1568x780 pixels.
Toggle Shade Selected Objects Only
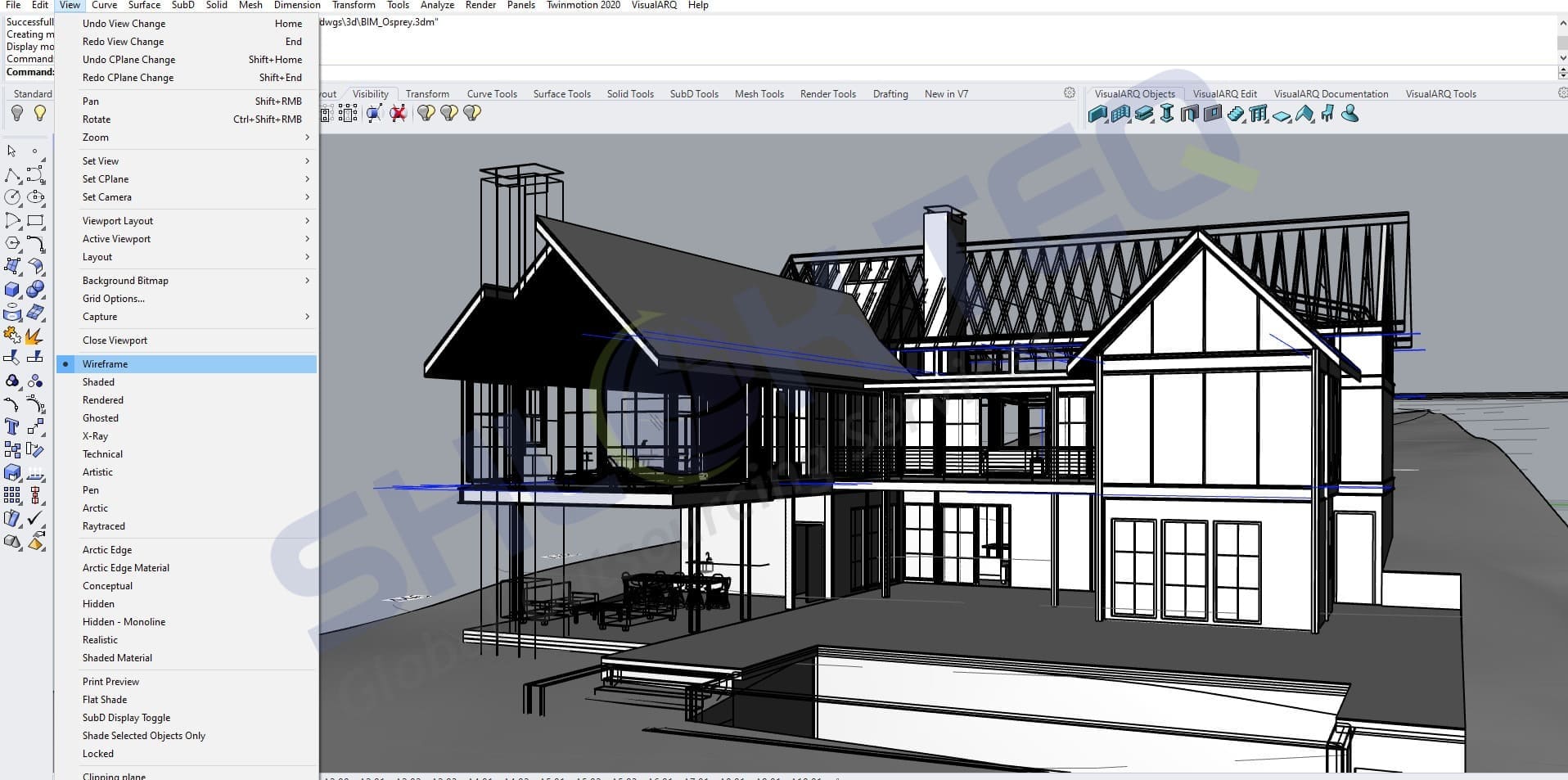tap(187, 736)
